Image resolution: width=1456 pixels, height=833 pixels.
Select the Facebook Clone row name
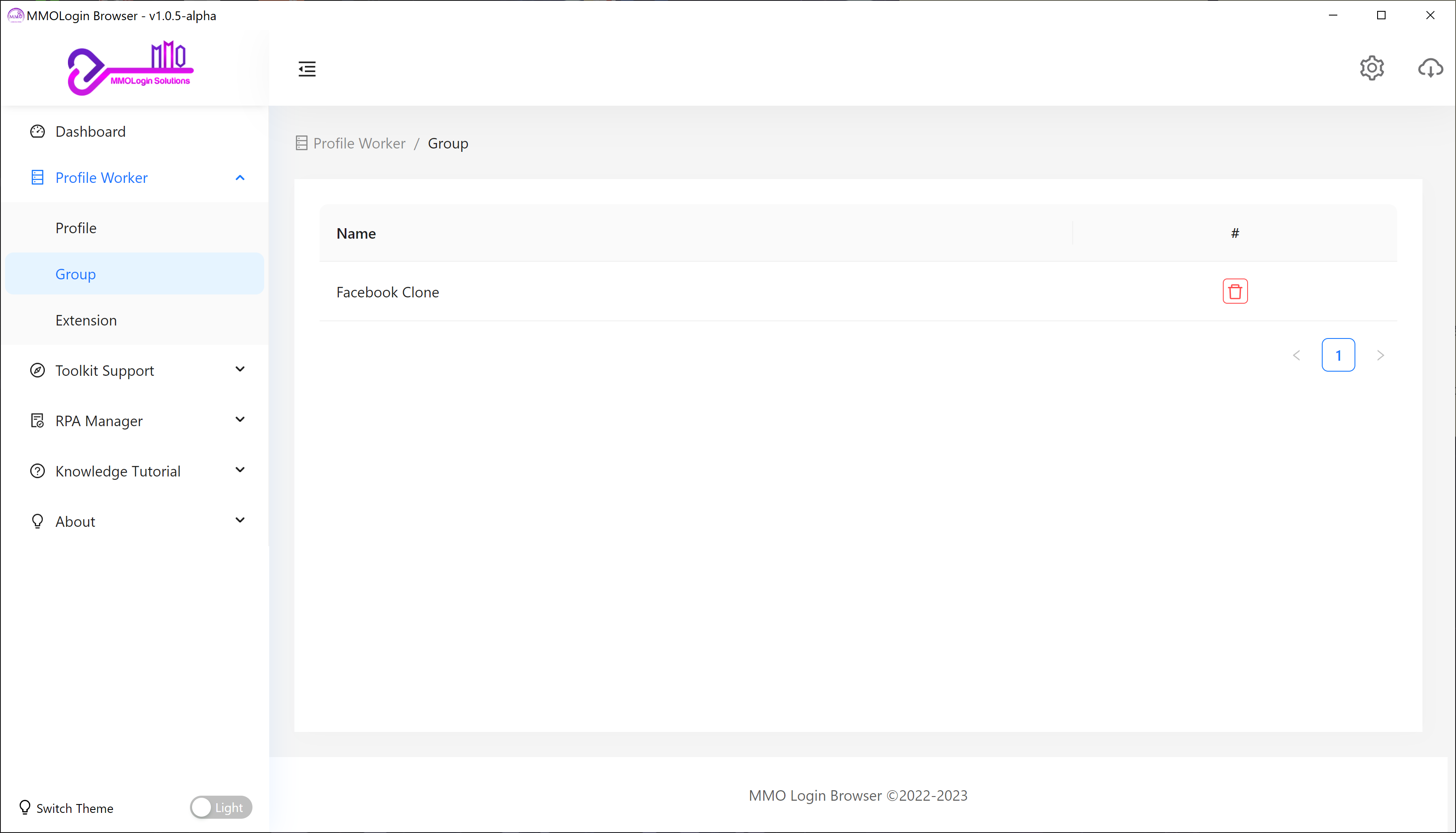388,292
